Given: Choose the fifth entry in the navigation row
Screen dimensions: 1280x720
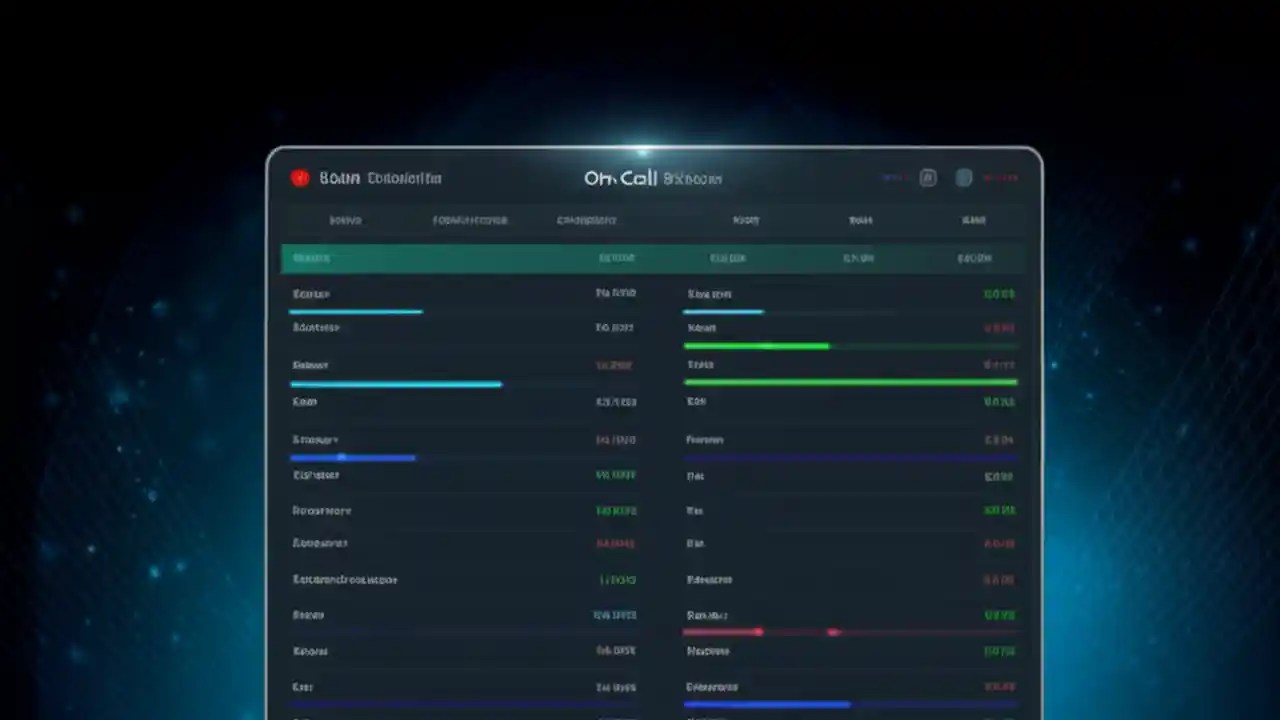Looking at the screenshot, I should point(860,220).
